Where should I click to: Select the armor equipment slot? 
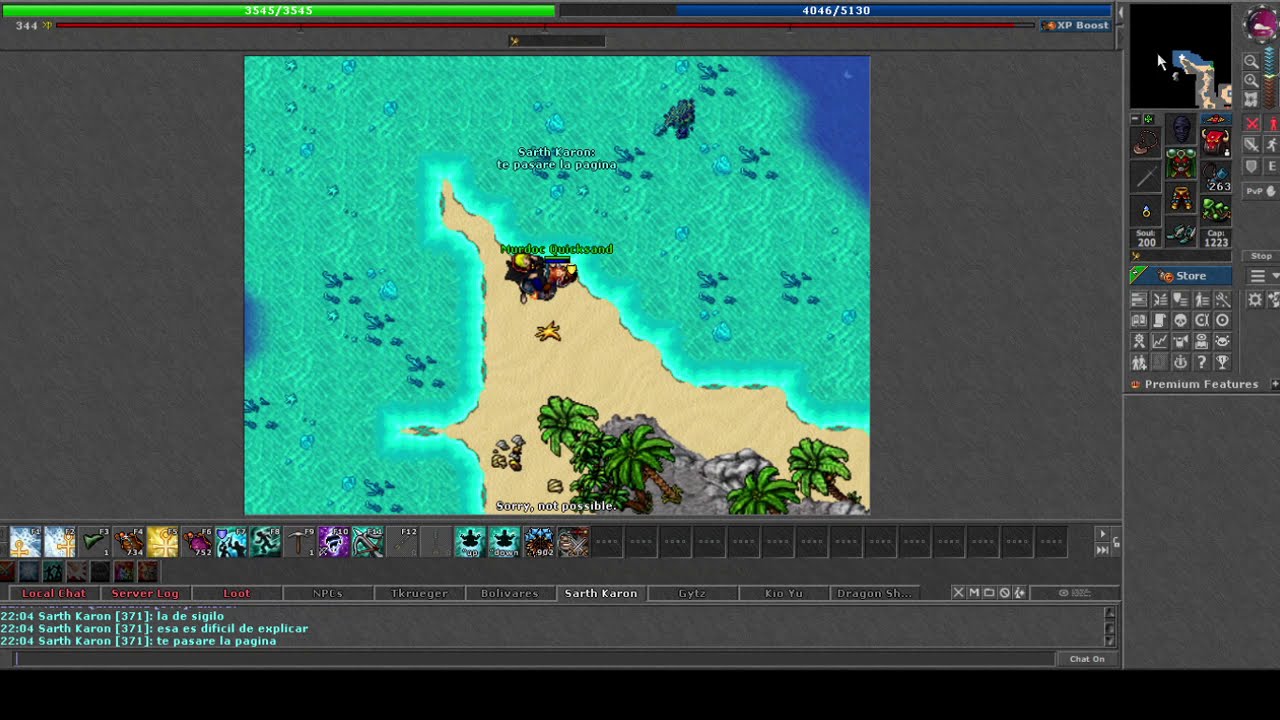(1181, 162)
